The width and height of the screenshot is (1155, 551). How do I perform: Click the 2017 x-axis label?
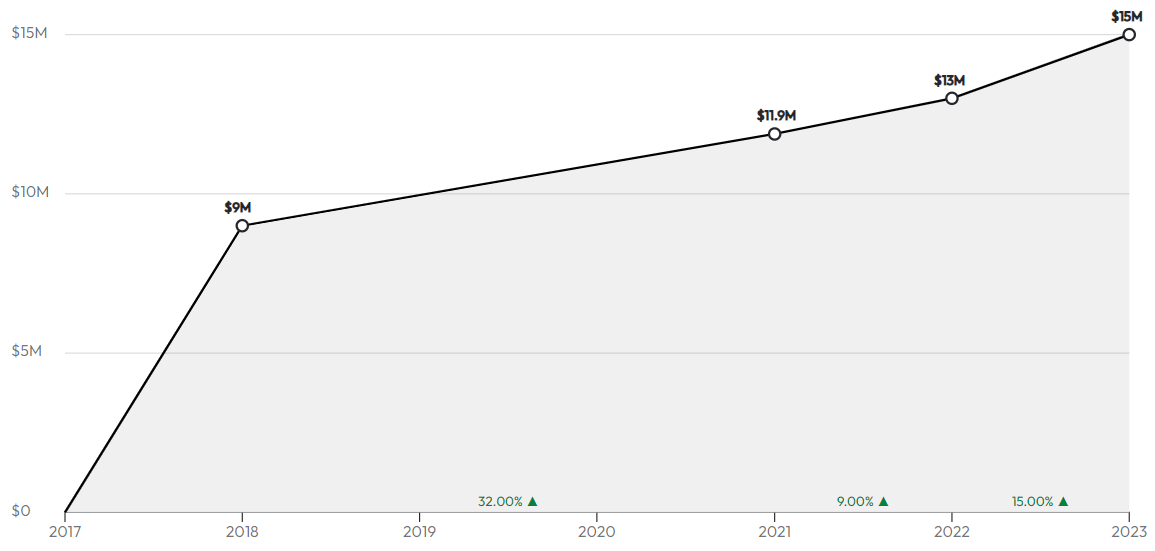(x=65, y=531)
